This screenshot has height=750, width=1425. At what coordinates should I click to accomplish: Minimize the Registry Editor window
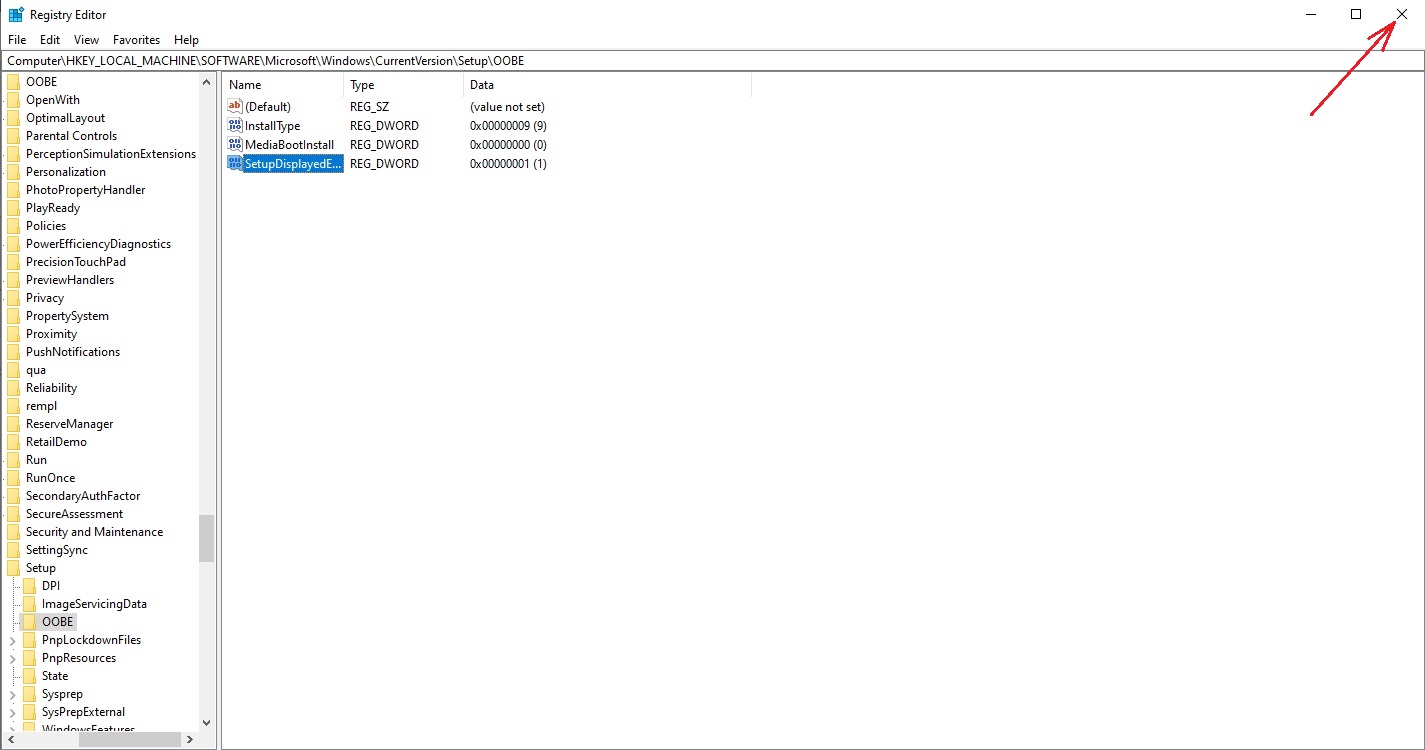pyautogui.click(x=1310, y=14)
